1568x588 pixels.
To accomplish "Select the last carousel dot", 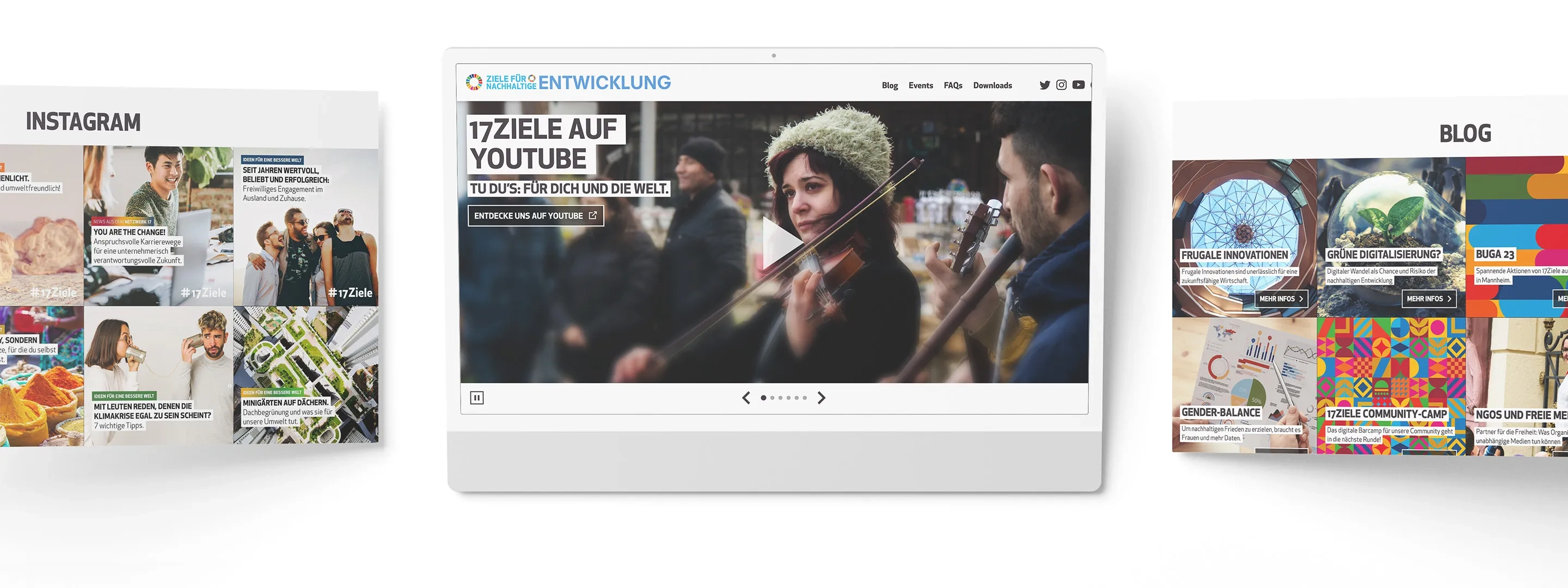I will coord(805,398).
